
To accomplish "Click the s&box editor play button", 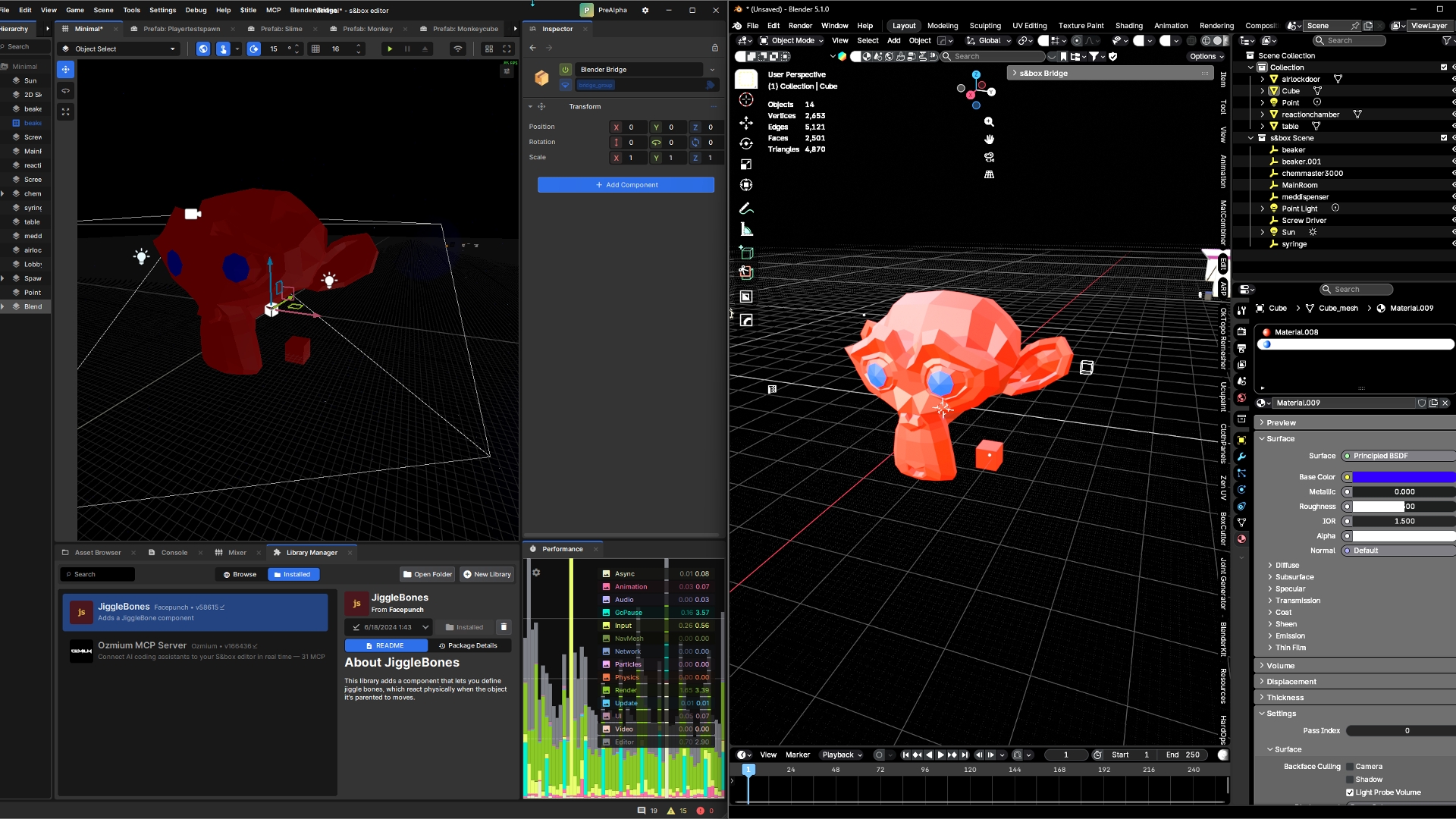I will tap(390, 49).
